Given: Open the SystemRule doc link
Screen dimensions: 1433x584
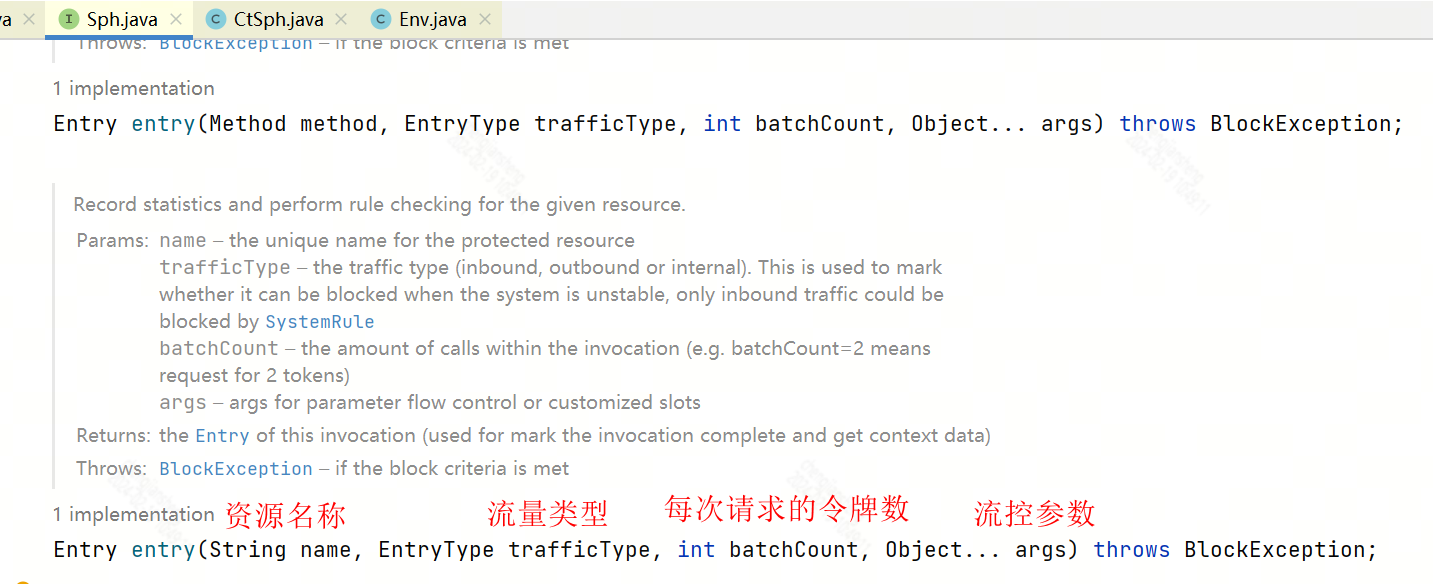Looking at the screenshot, I should pyautogui.click(x=319, y=322).
